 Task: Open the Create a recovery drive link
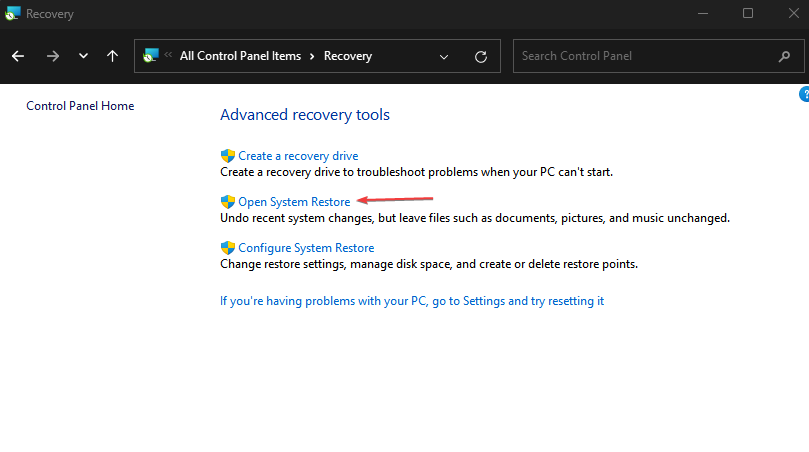coord(298,156)
